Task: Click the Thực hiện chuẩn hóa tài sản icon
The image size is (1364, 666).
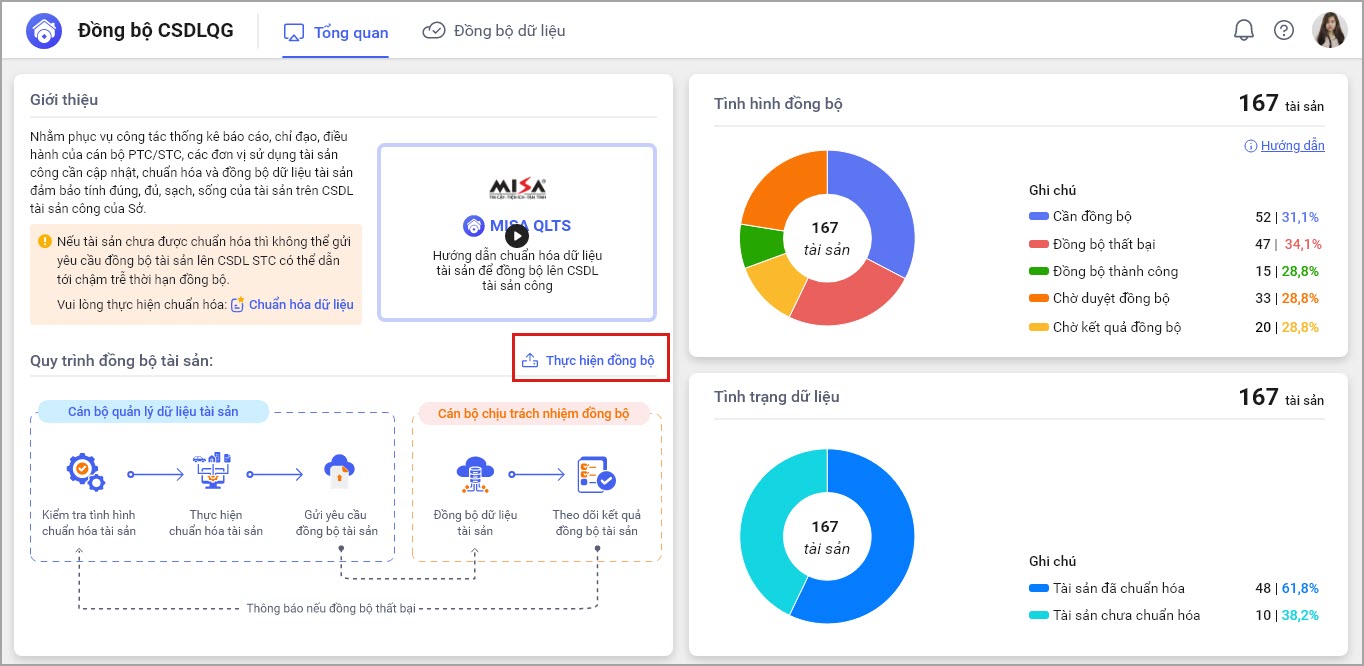Action: point(212,470)
